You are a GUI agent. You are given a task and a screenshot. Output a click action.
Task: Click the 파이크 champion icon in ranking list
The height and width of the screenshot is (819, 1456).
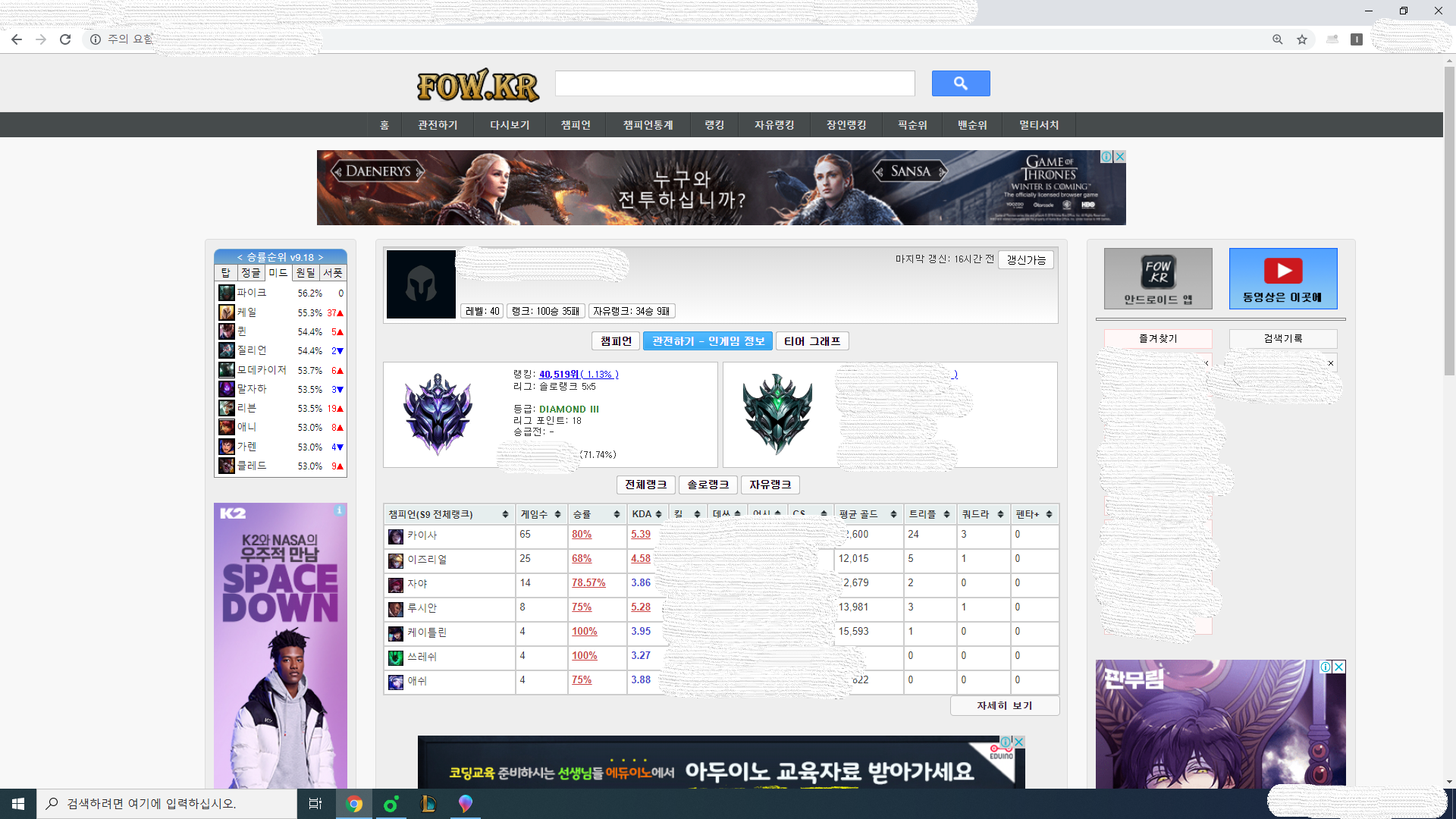[x=227, y=293]
